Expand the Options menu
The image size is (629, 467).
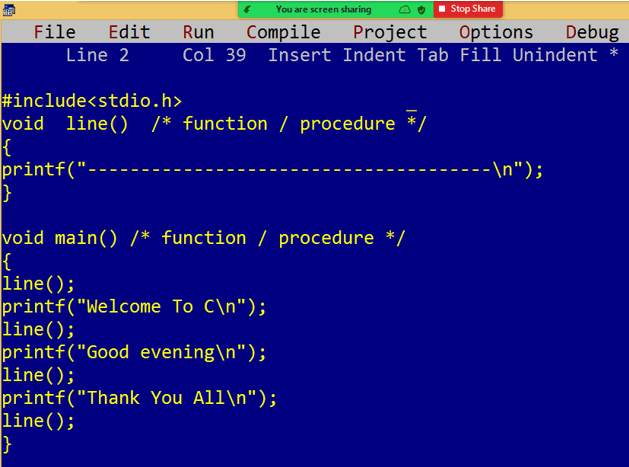click(496, 32)
